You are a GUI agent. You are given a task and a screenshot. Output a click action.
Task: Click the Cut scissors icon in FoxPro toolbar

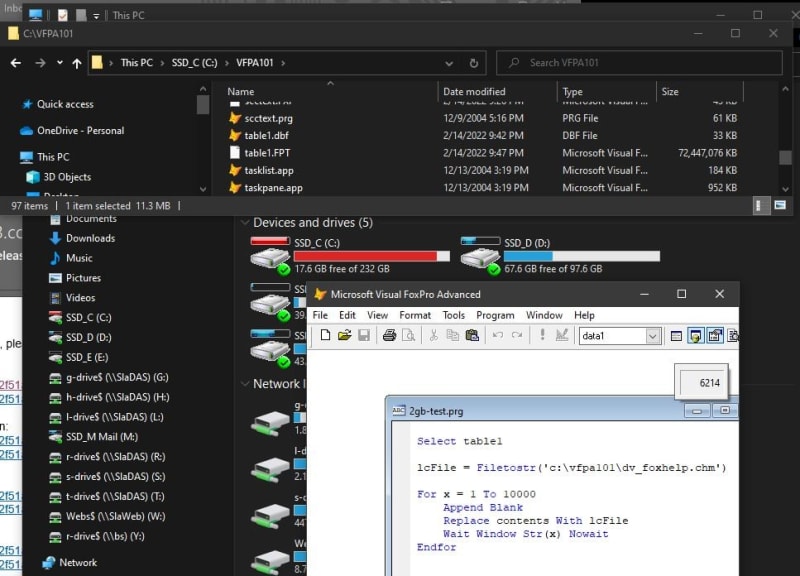pyautogui.click(x=434, y=335)
